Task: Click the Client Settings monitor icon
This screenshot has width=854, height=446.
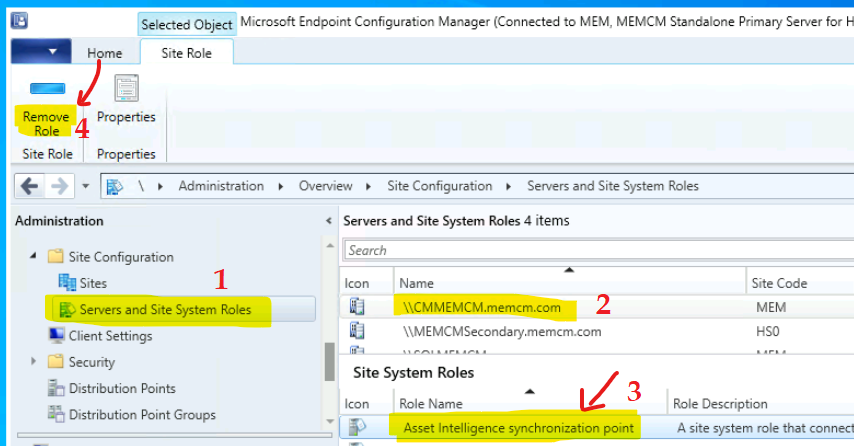Action: 56,335
